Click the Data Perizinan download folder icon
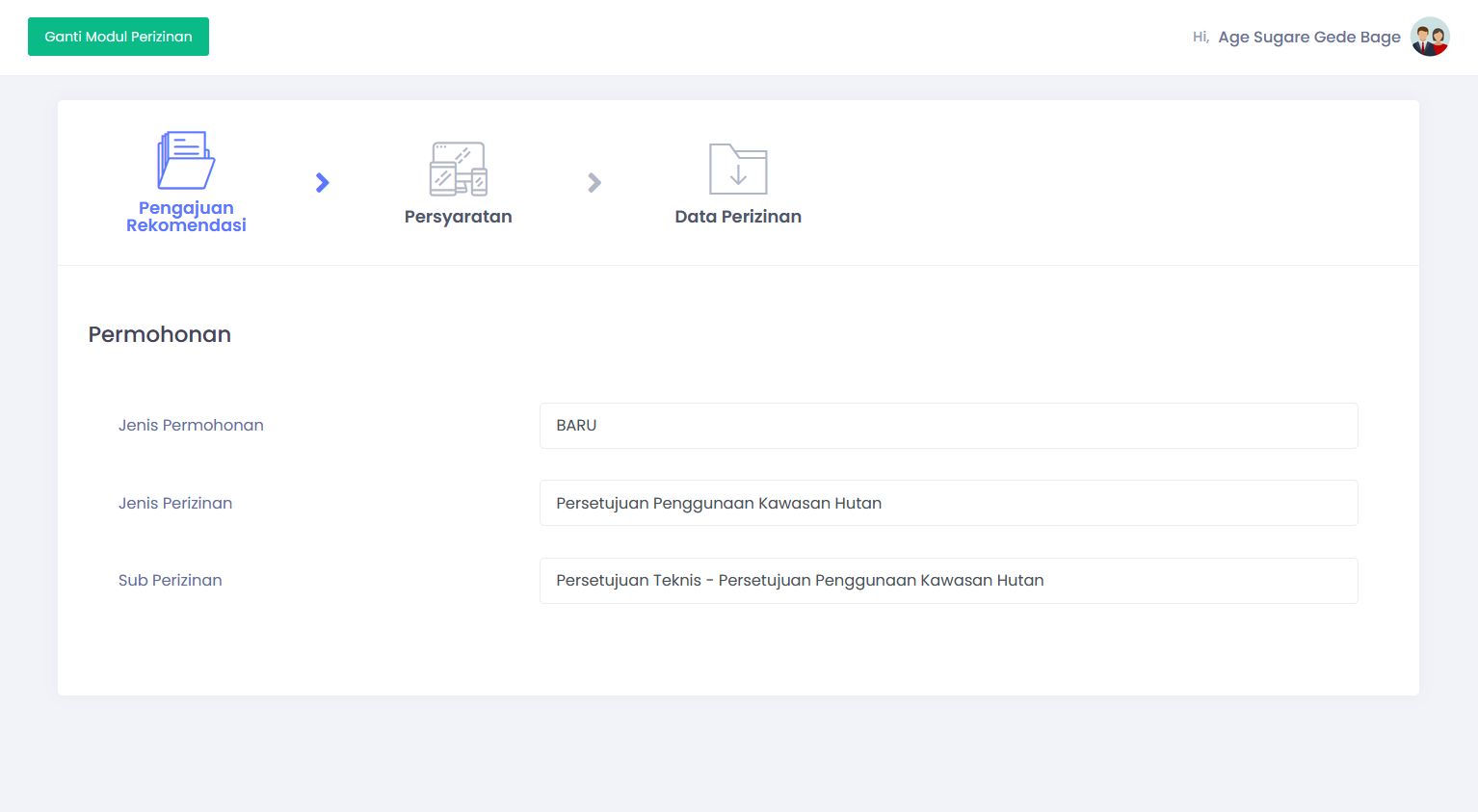 coord(738,169)
